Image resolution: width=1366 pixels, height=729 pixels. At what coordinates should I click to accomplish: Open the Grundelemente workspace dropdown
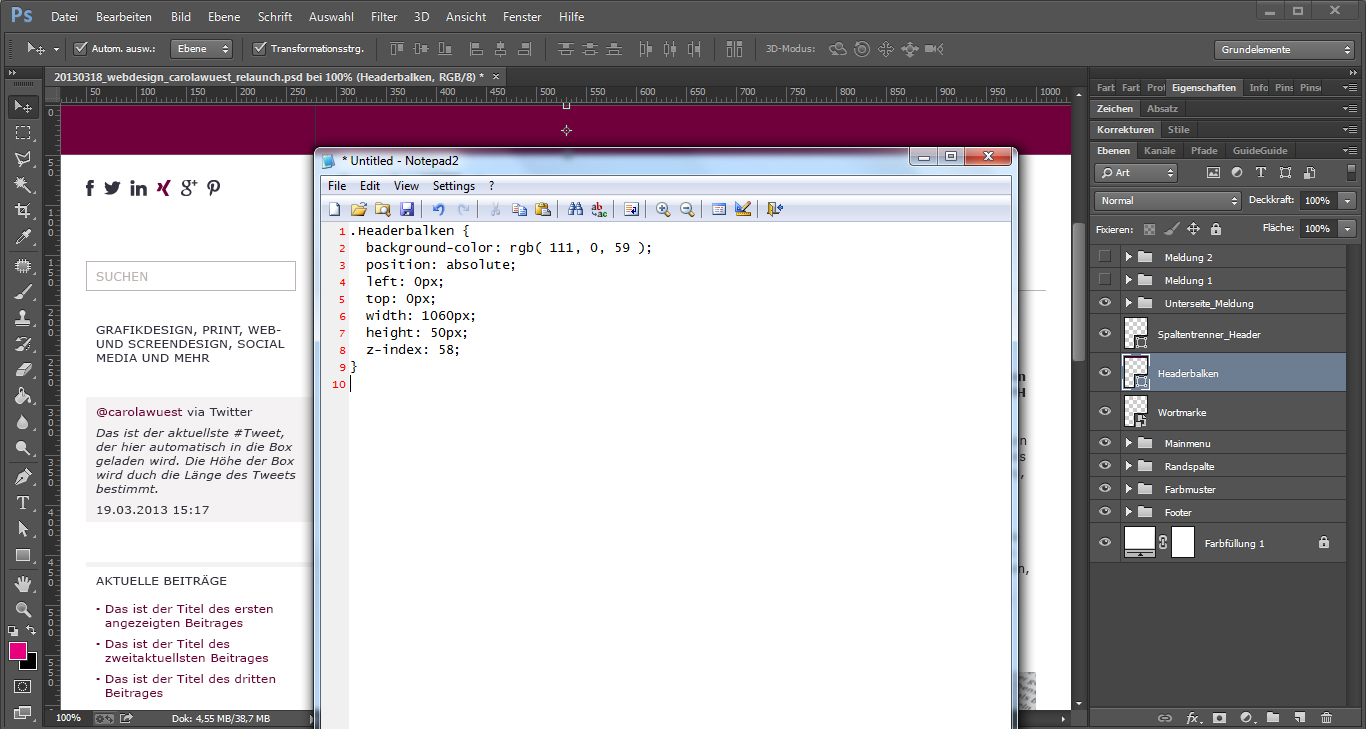(1285, 49)
